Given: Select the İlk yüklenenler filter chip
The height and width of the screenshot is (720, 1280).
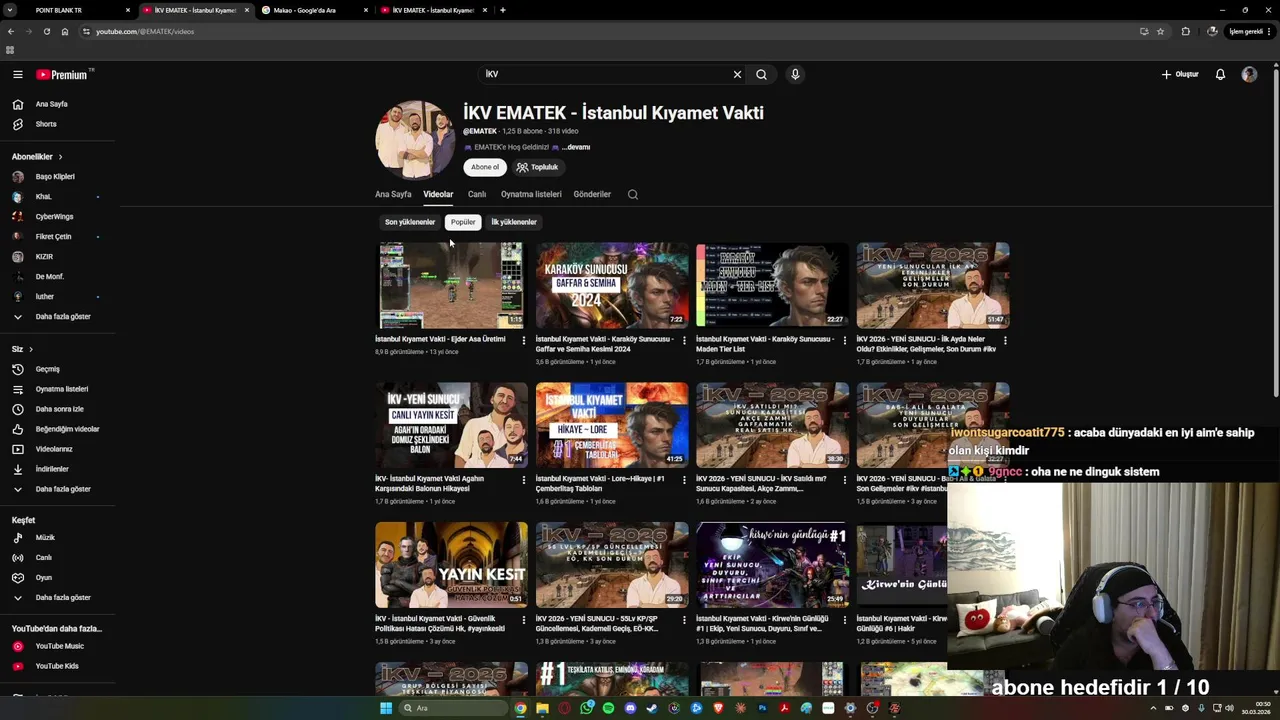Looking at the screenshot, I should 514,222.
